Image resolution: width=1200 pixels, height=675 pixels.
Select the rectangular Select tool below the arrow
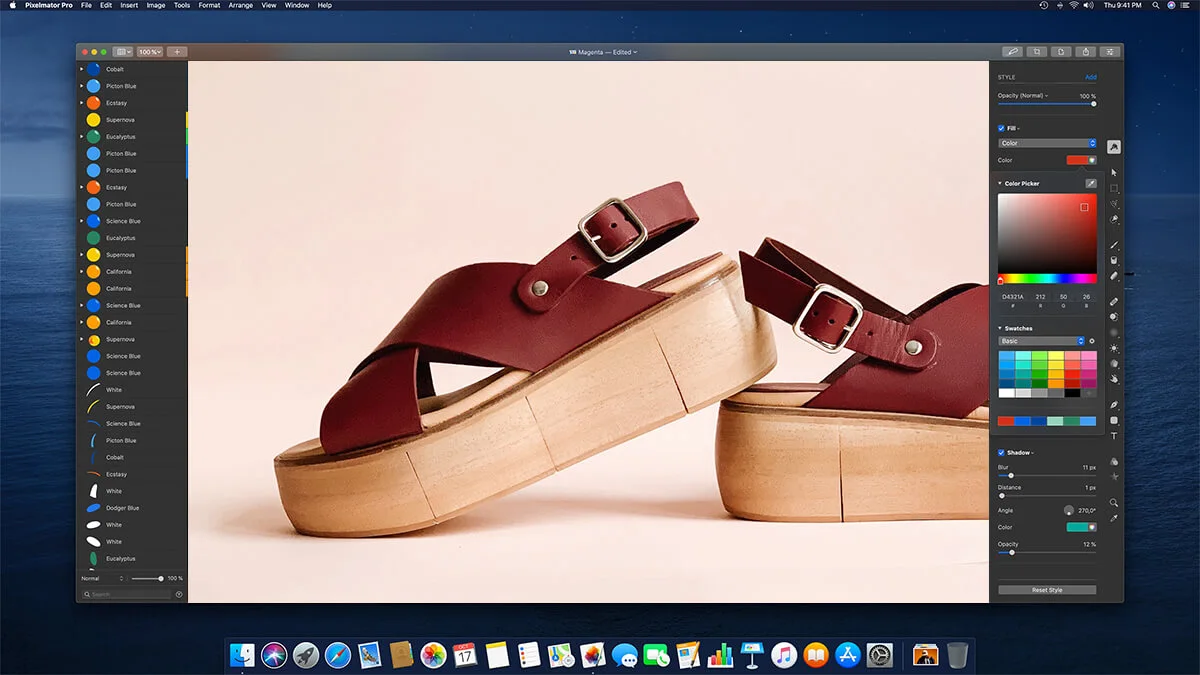tap(1113, 187)
